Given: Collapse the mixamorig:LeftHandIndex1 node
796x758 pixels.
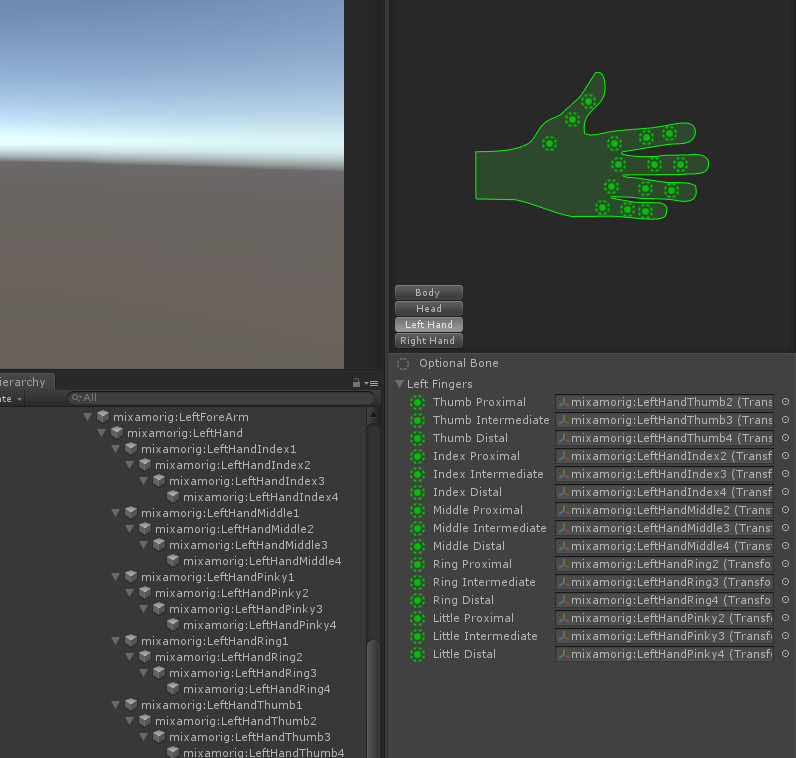Looking at the screenshot, I should click(x=116, y=449).
